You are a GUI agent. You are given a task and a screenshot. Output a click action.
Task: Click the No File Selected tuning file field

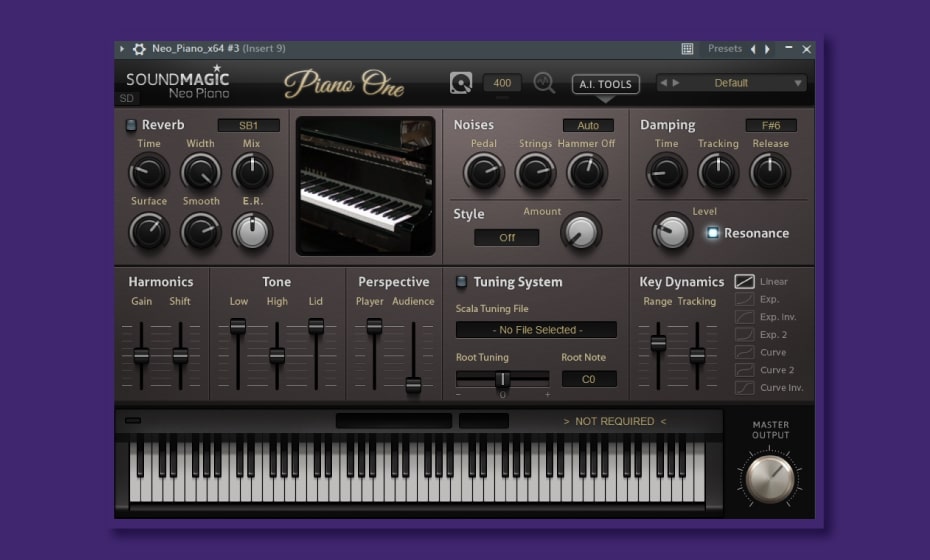coord(536,330)
